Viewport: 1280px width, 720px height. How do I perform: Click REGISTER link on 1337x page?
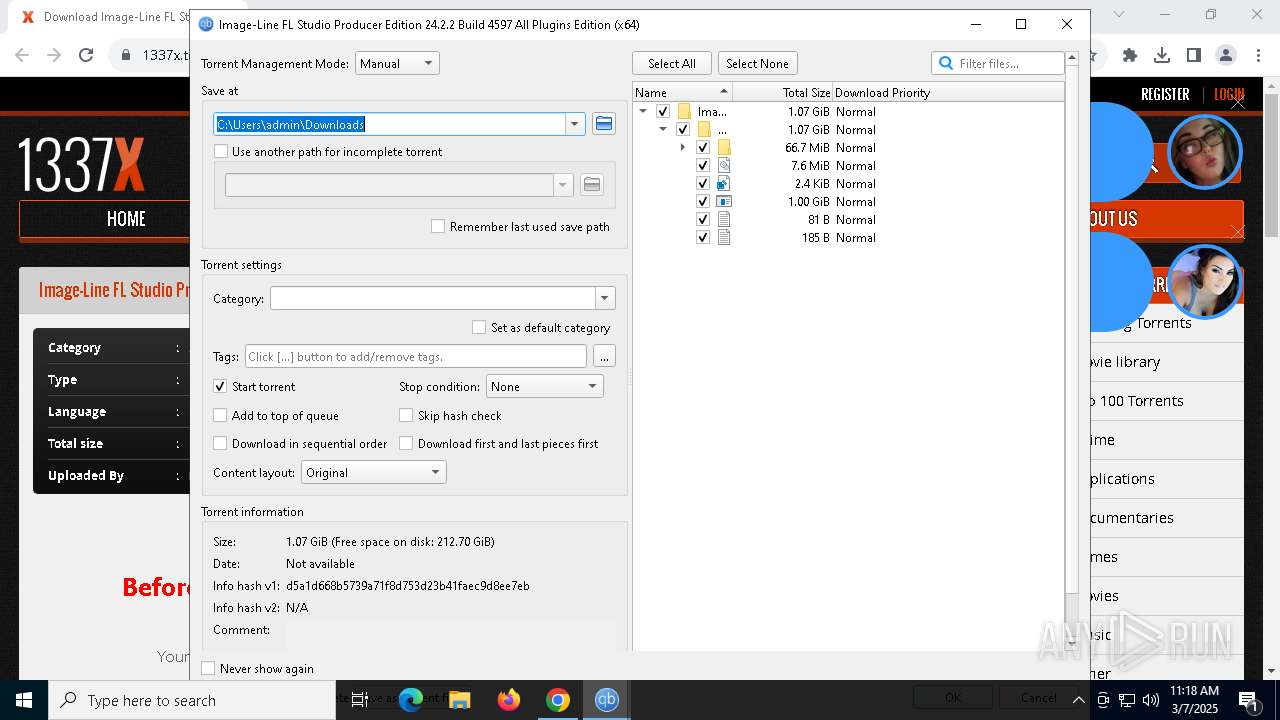click(x=1165, y=94)
